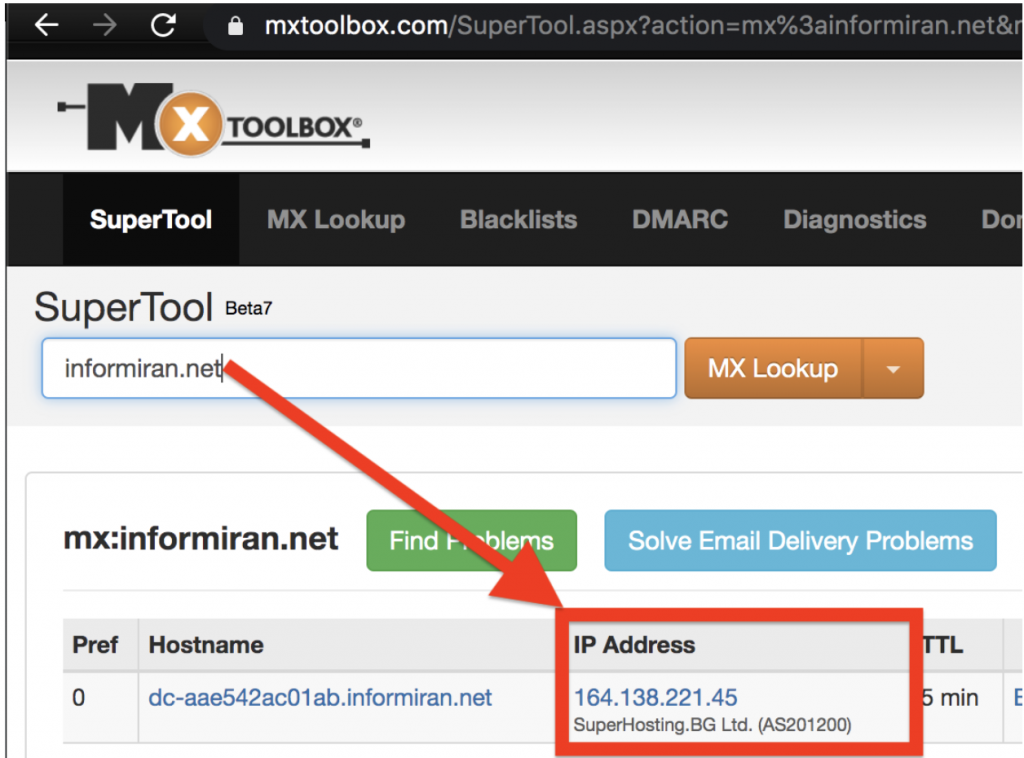The width and height of the screenshot is (1024, 758).
Task: Switch to the MX Lookup tab
Action: tap(336, 220)
